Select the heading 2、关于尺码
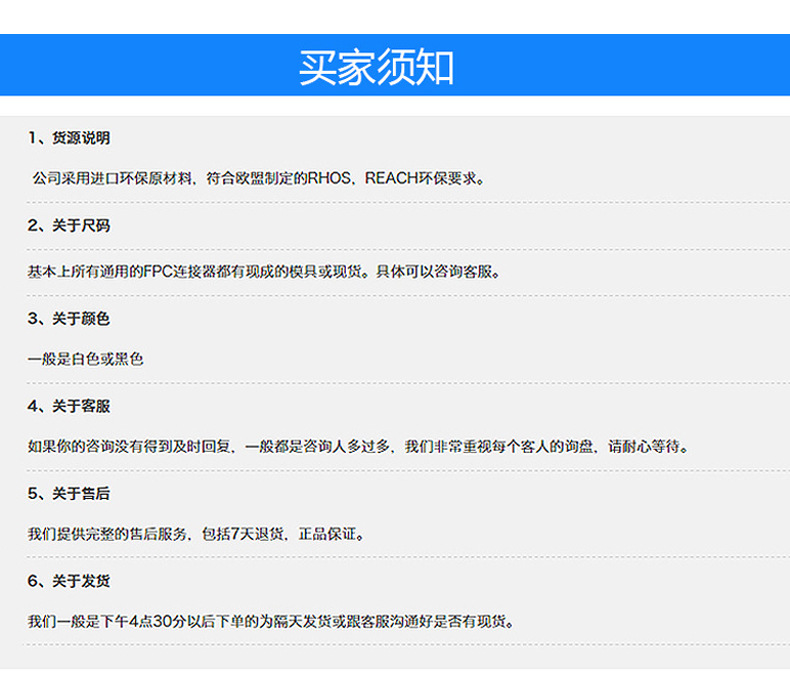The height and width of the screenshot is (673, 790). (69, 225)
